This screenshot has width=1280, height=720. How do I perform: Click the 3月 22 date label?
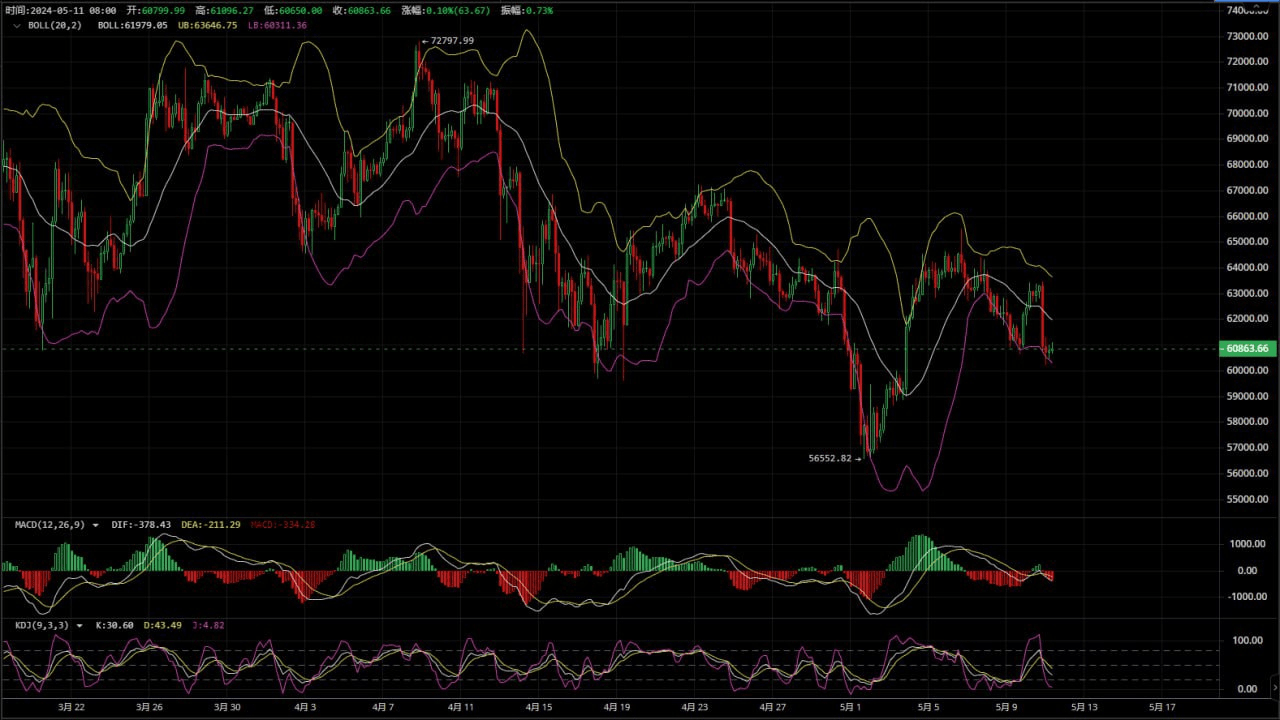point(71,707)
